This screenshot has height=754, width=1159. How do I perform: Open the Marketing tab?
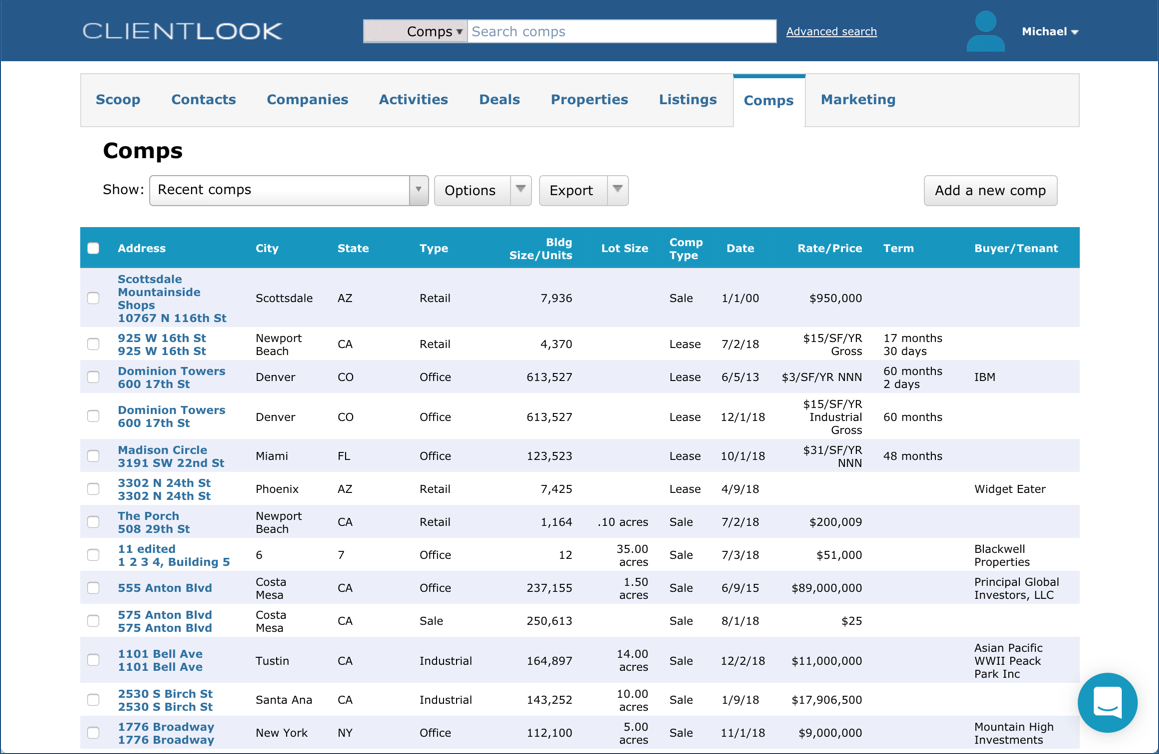[858, 99]
